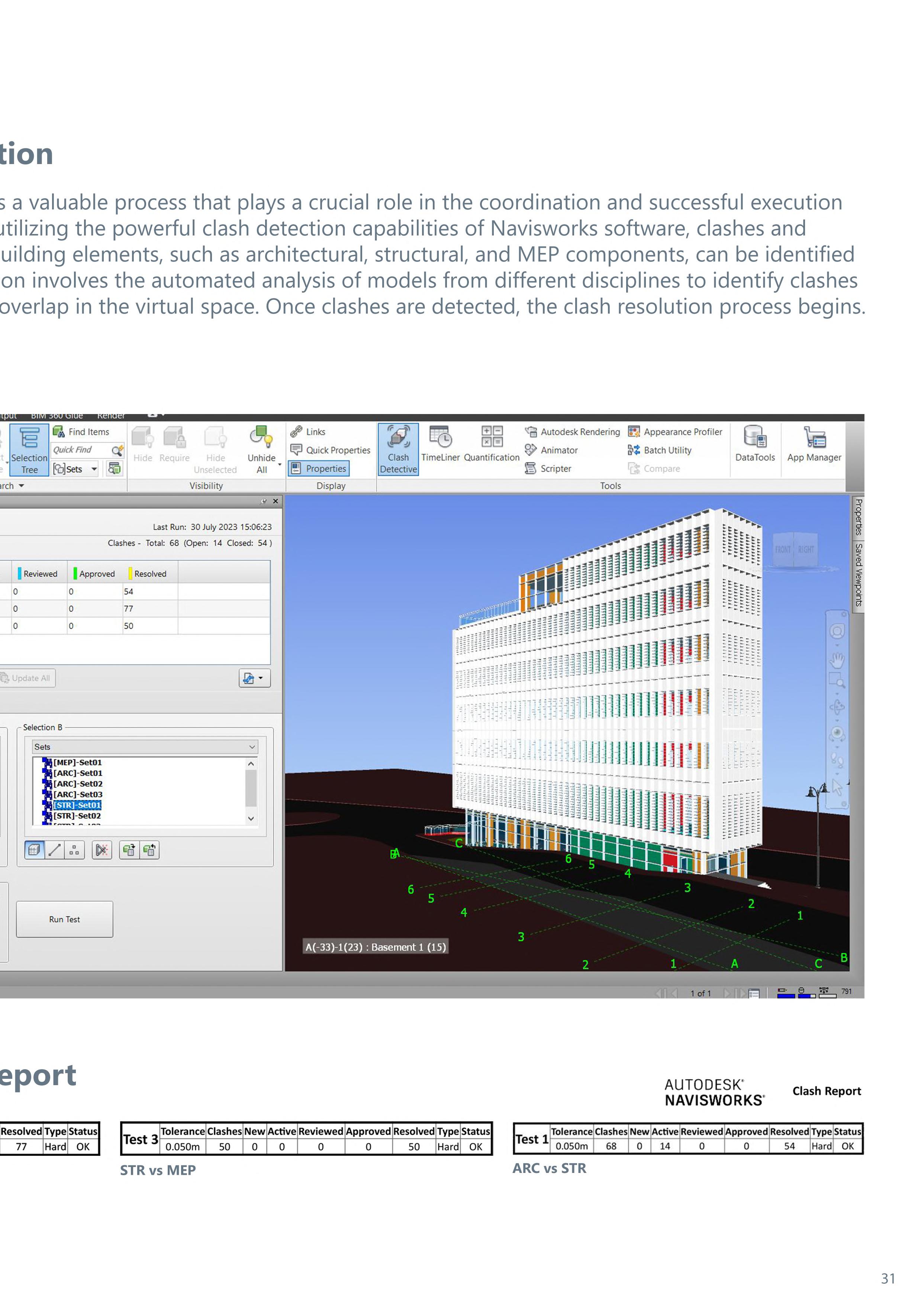This screenshot has height=1305, width=924.
Task: Click the Self-Intersect icon below Selection B
Action: pyautogui.click(x=102, y=850)
